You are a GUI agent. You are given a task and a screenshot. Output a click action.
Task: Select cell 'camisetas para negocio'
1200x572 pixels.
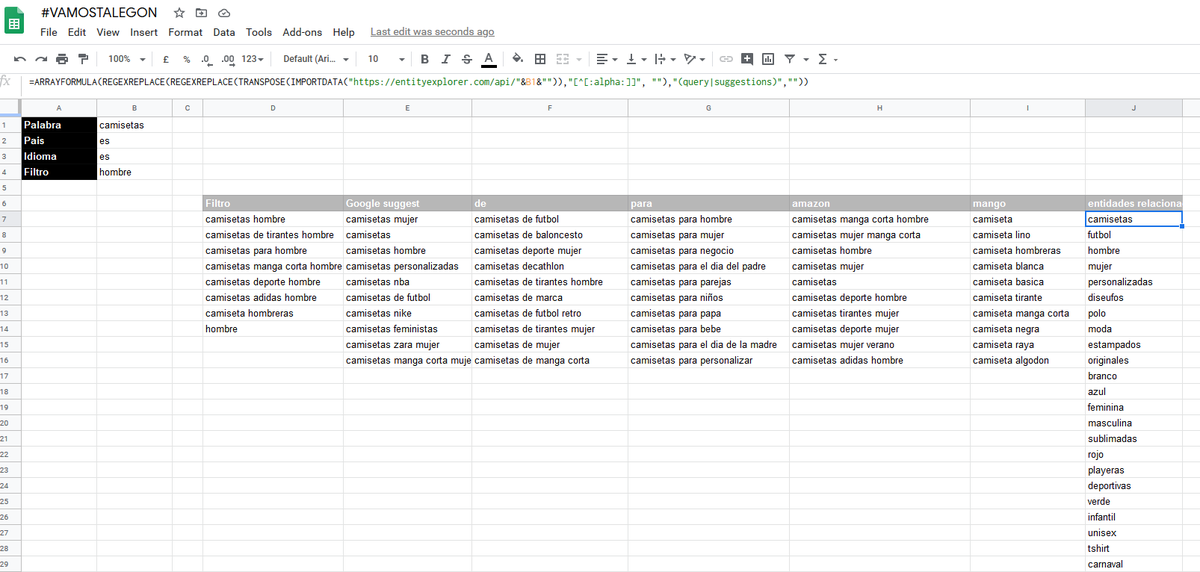click(708, 250)
